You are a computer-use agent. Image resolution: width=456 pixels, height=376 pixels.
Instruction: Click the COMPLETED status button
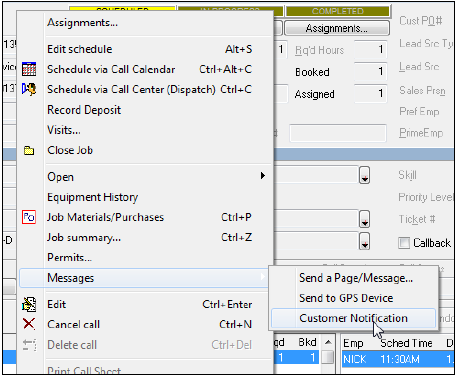click(337, 11)
